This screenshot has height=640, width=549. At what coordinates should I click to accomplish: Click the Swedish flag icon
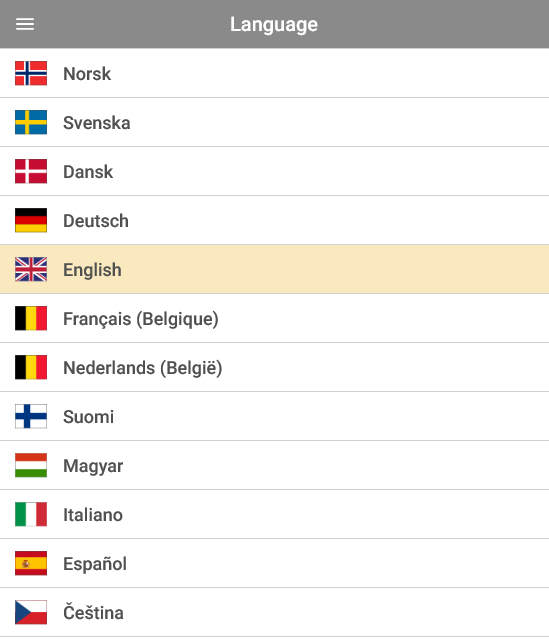(x=31, y=122)
